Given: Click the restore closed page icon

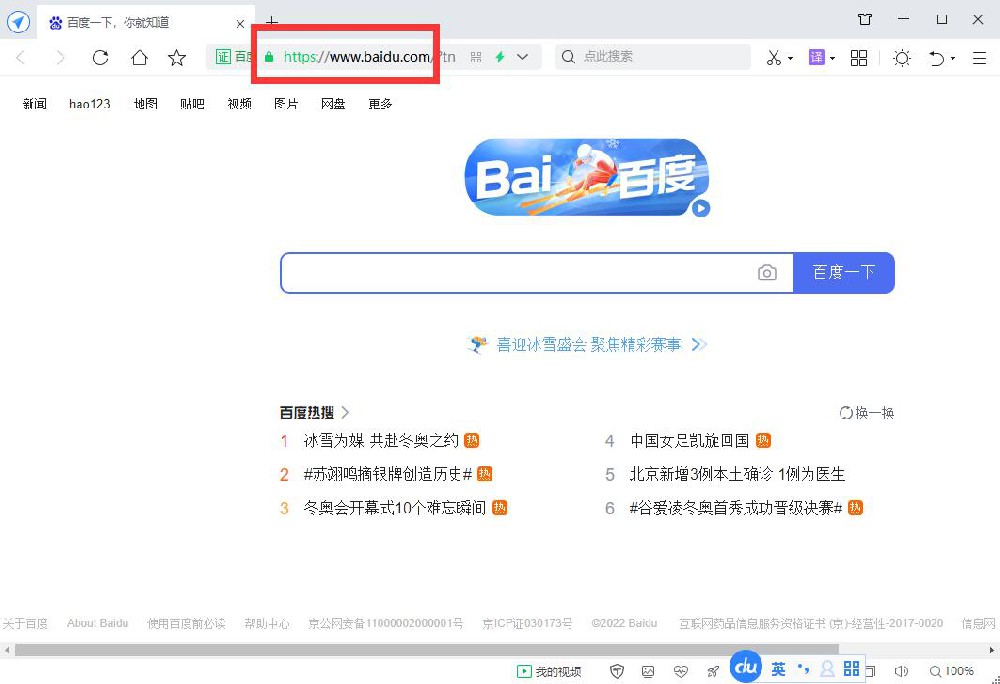Looking at the screenshot, I should (x=936, y=58).
